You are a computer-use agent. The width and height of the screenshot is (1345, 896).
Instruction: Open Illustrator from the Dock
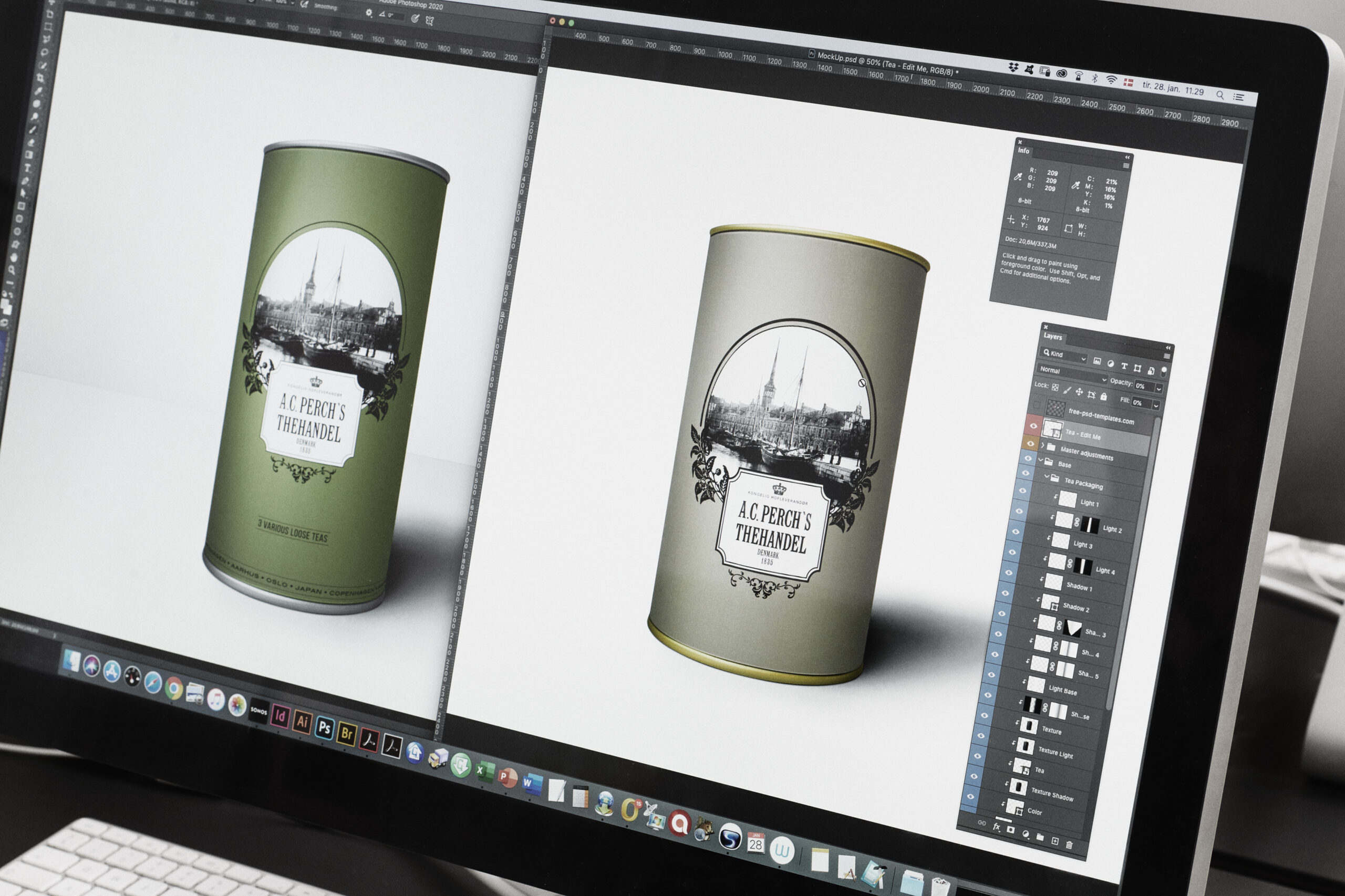[x=302, y=721]
